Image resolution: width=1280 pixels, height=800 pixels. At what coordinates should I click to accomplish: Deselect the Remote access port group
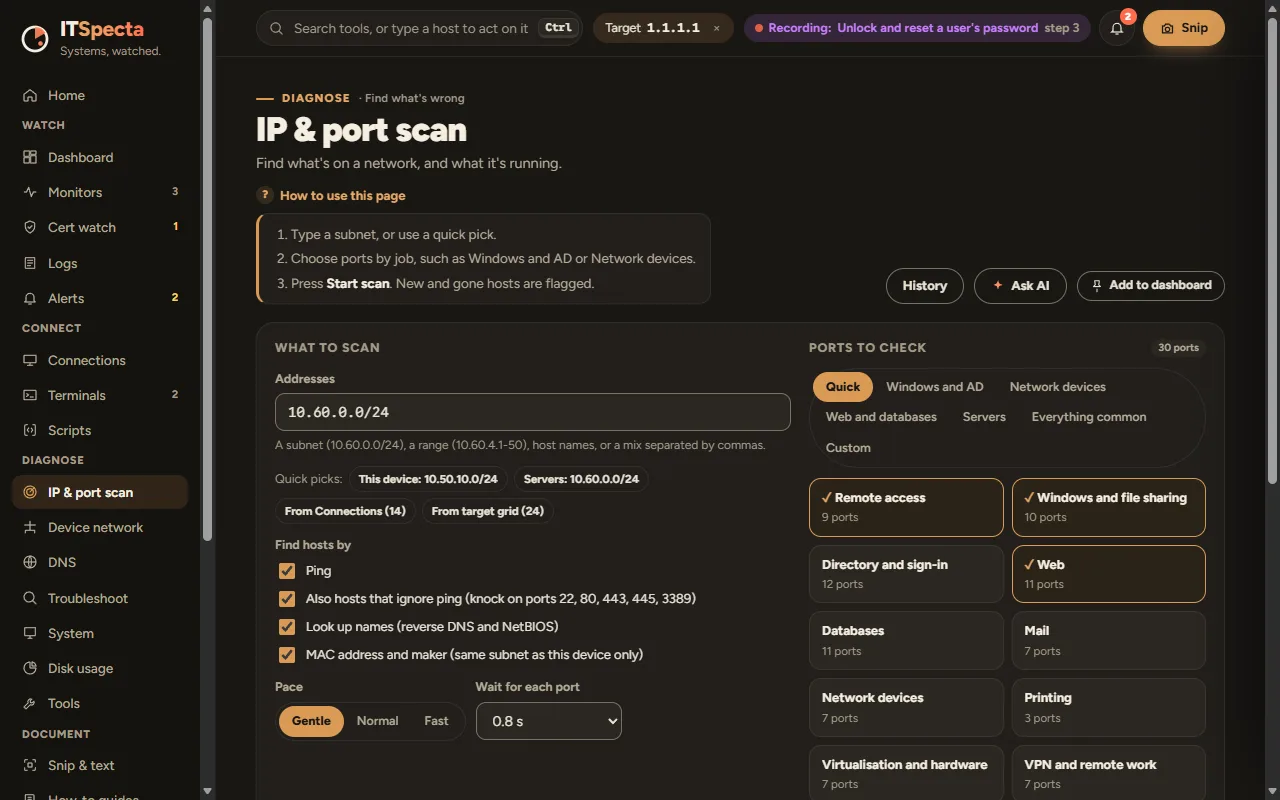tap(906, 507)
